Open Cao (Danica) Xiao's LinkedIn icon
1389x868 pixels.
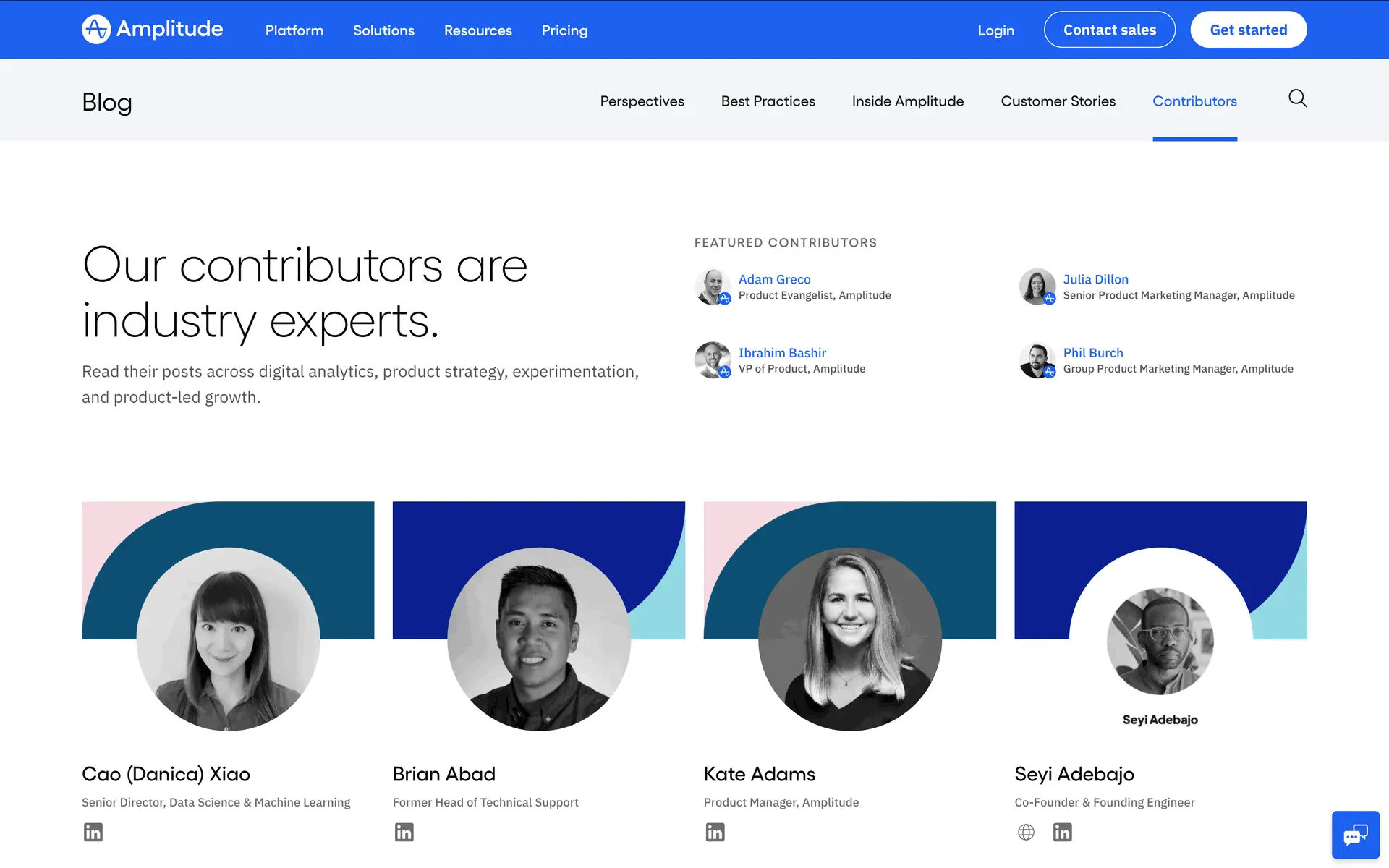(x=93, y=832)
